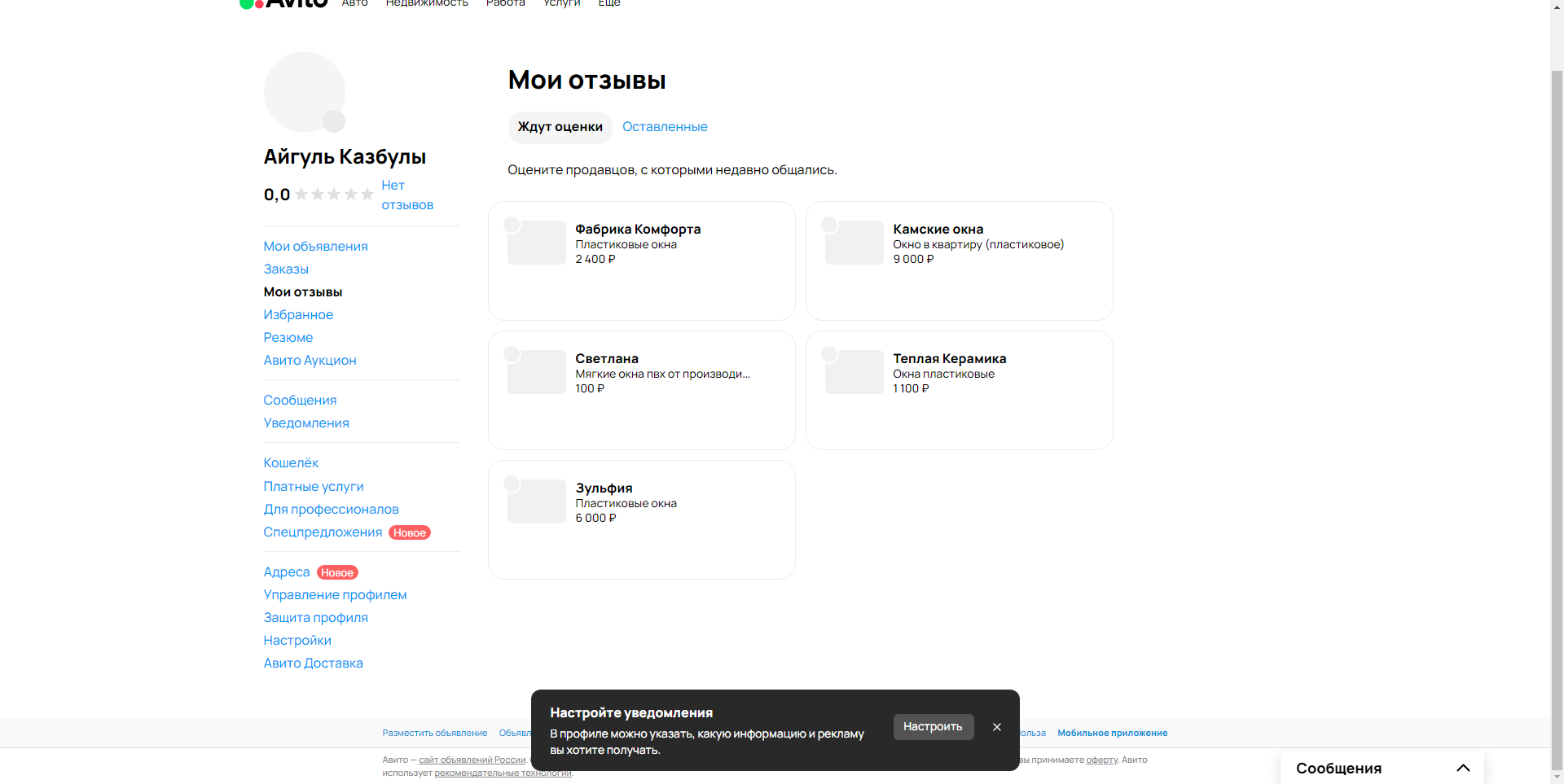The height and width of the screenshot is (784, 1564).
Task: Open the Нет отзывов link
Action: 407,195
